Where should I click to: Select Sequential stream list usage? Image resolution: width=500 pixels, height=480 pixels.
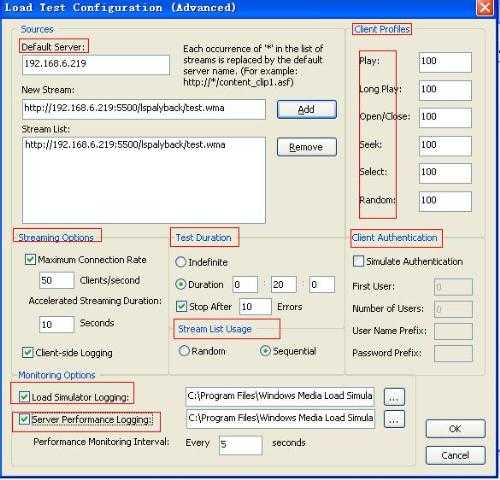click(265, 351)
